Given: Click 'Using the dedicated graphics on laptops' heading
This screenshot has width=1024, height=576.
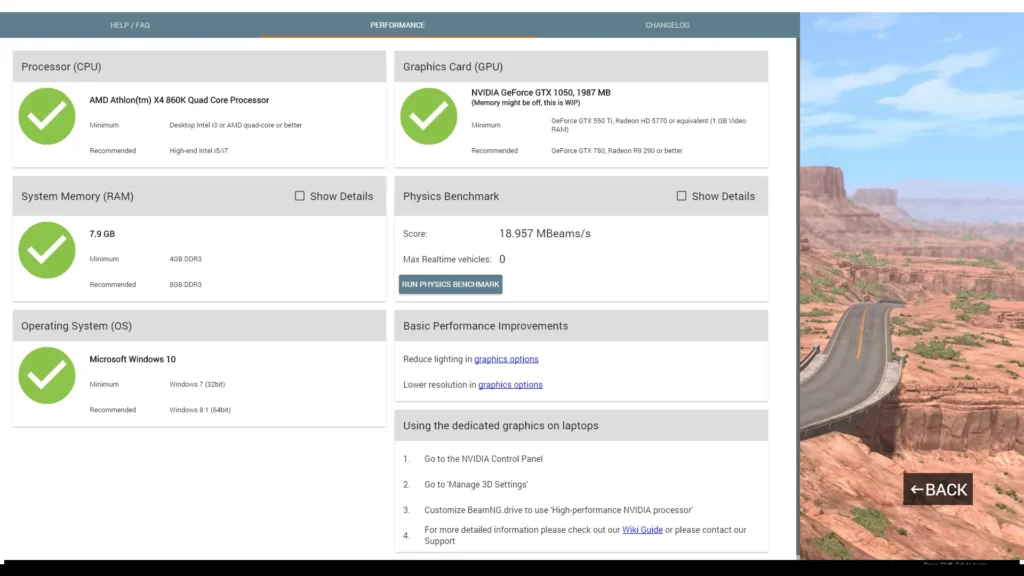Looking at the screenshot, I should point(500,426).
